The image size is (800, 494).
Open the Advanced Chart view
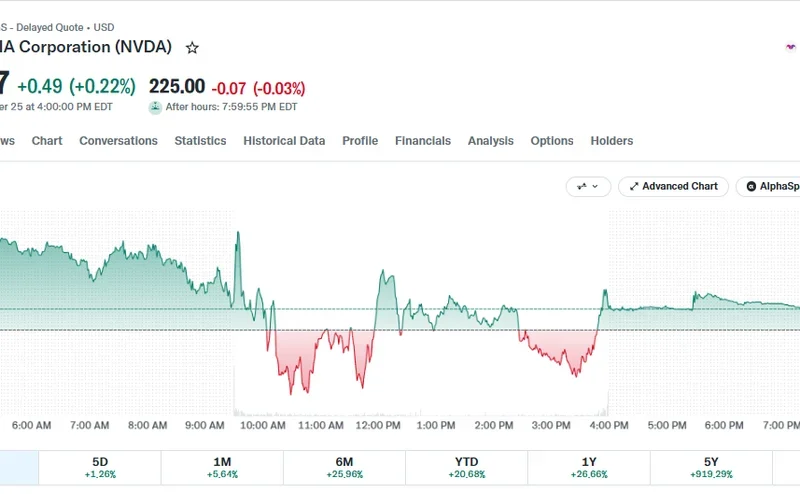[x=673, y=187]
